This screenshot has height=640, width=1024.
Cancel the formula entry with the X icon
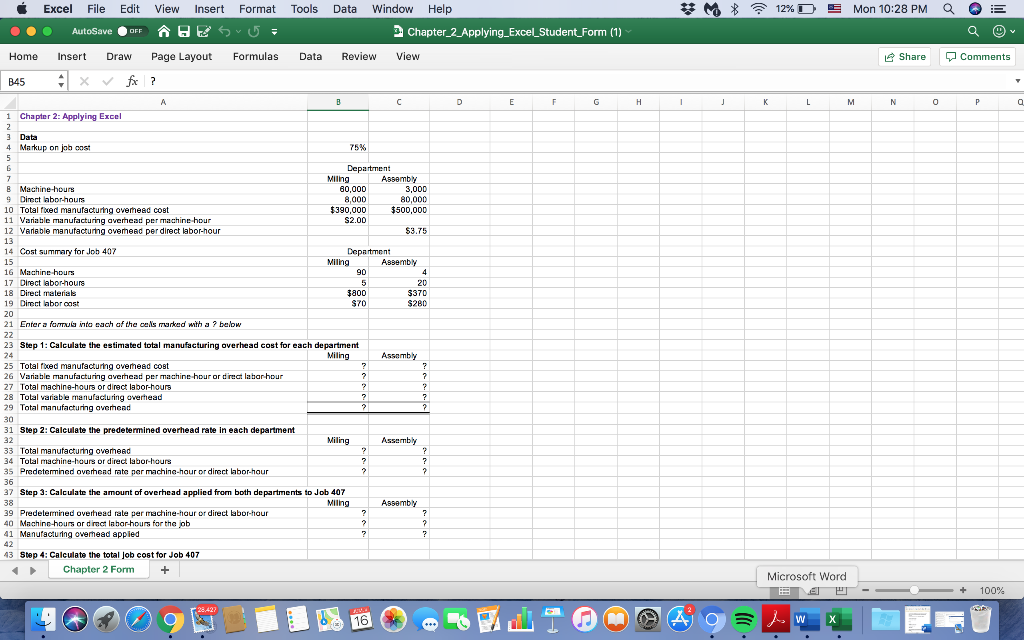(x=84, y=81)
